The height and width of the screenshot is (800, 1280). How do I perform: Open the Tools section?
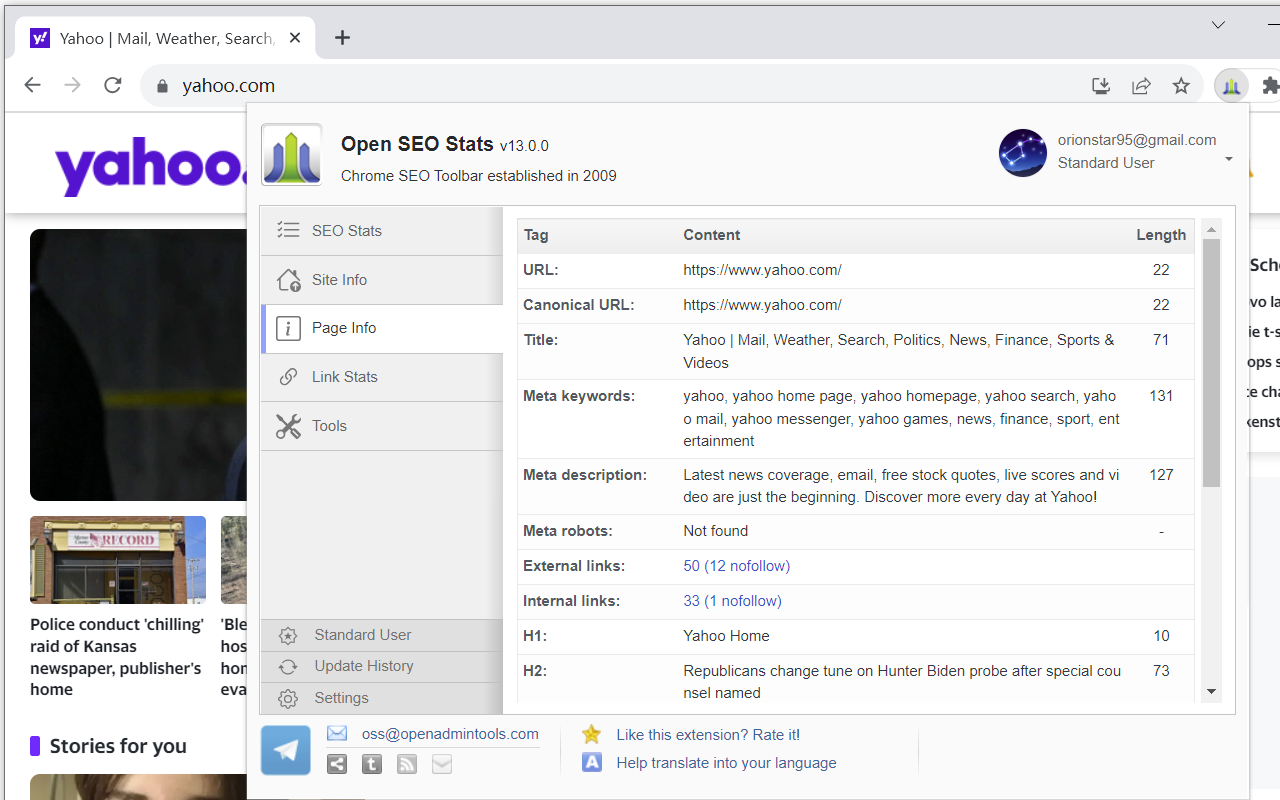[329, 426]
